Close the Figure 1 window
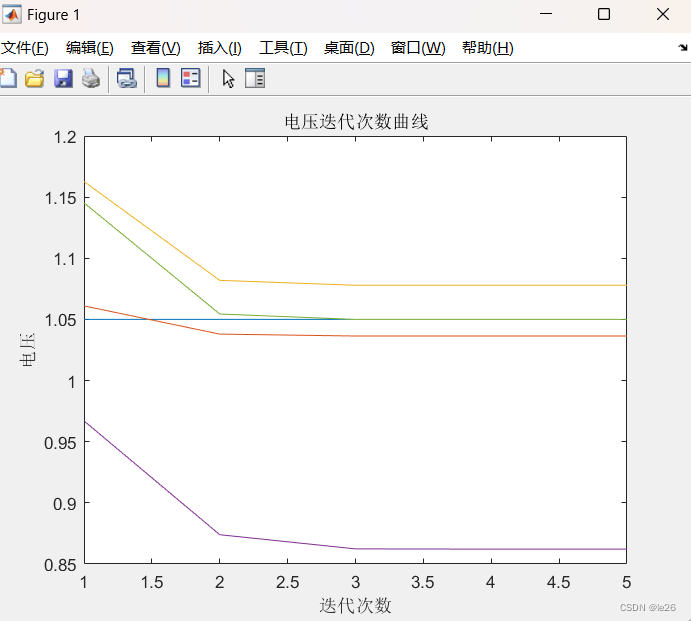691x621 pixels. 663,14
